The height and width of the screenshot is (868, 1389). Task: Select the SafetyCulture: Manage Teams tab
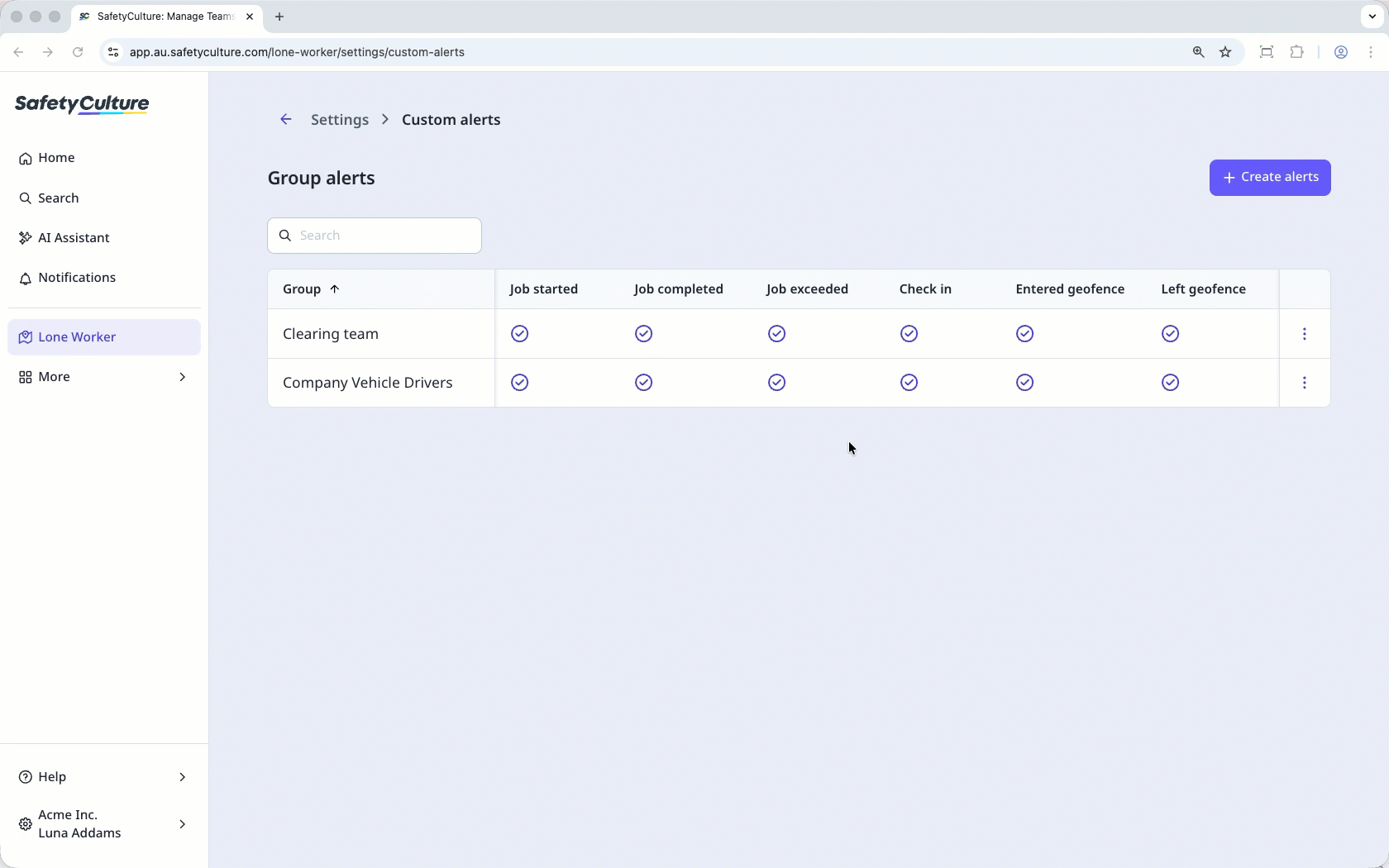coord(167,17)
